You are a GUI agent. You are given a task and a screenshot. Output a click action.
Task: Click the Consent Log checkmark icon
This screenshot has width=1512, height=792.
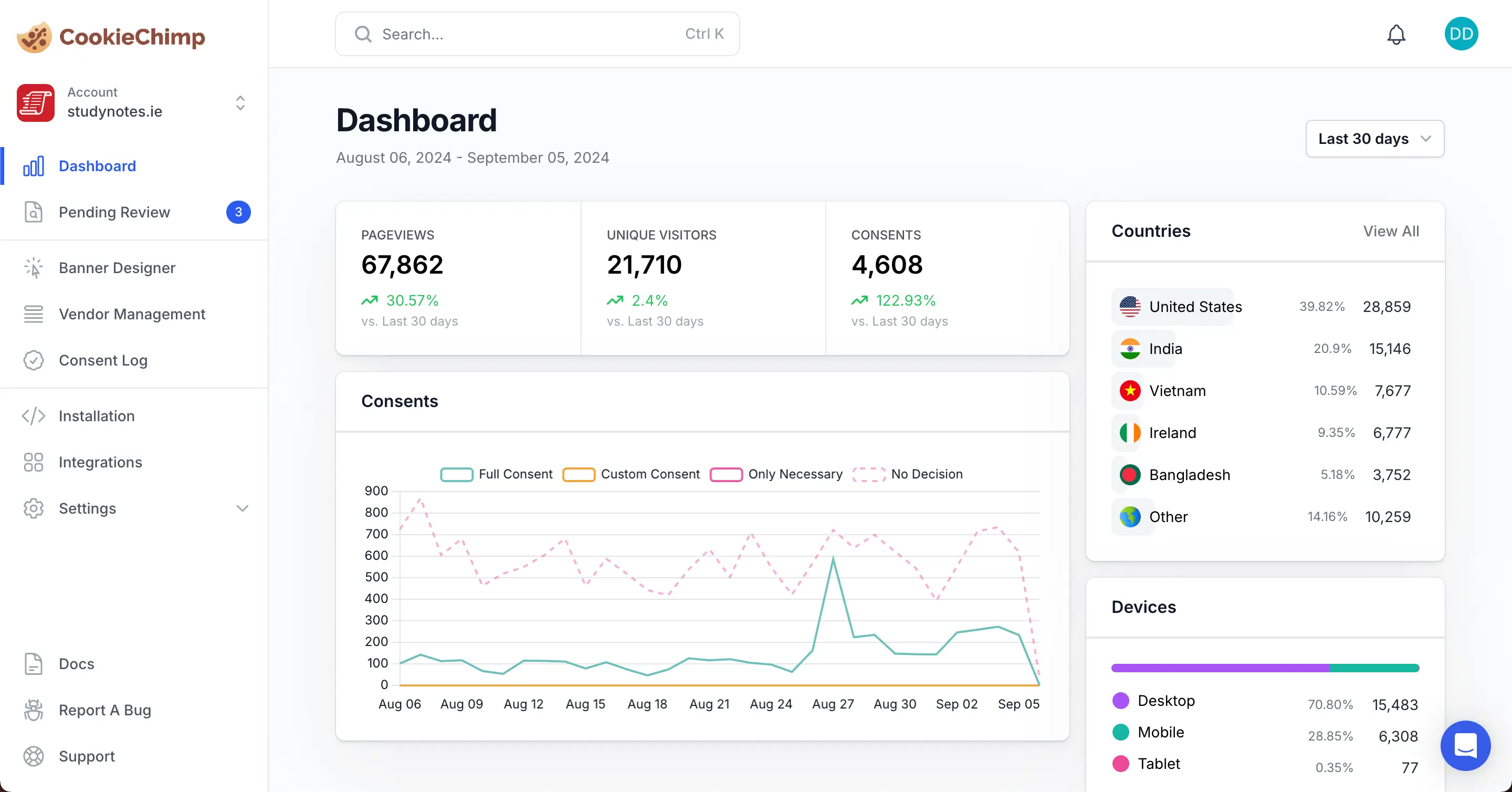pyautogui.click(x=34, y=360)
